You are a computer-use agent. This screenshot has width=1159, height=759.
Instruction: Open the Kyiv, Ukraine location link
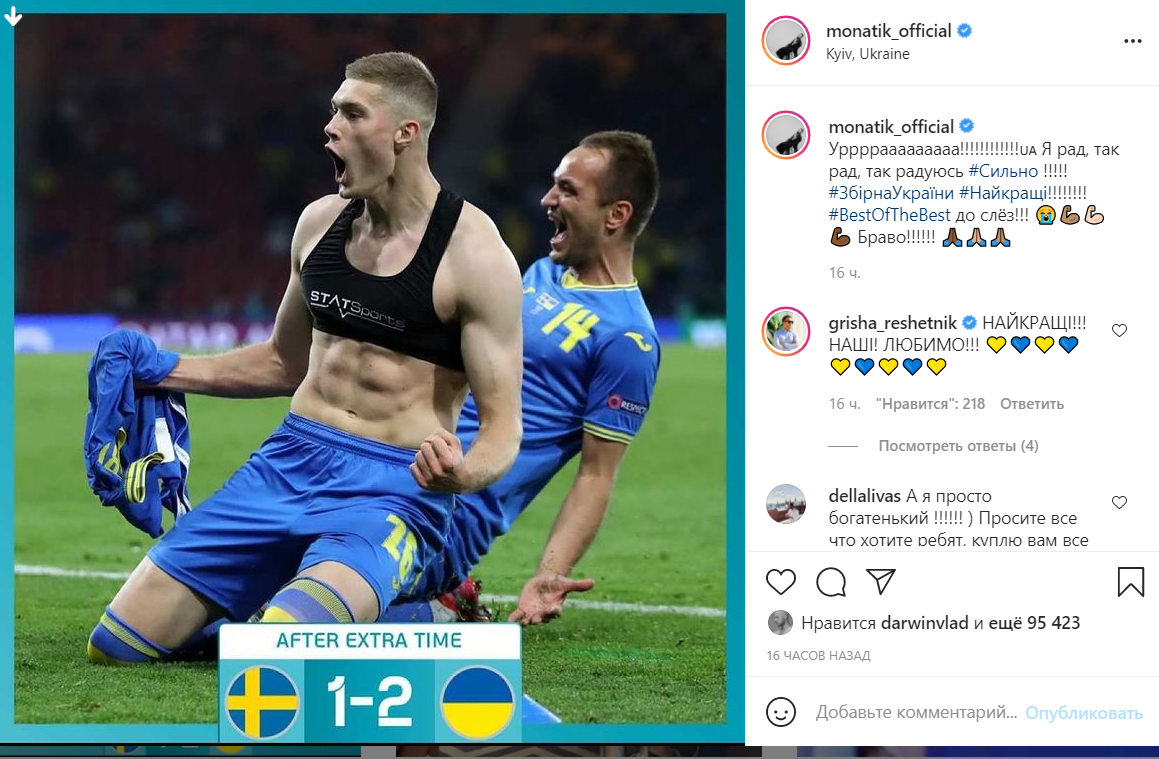click(x=867, y=54)
